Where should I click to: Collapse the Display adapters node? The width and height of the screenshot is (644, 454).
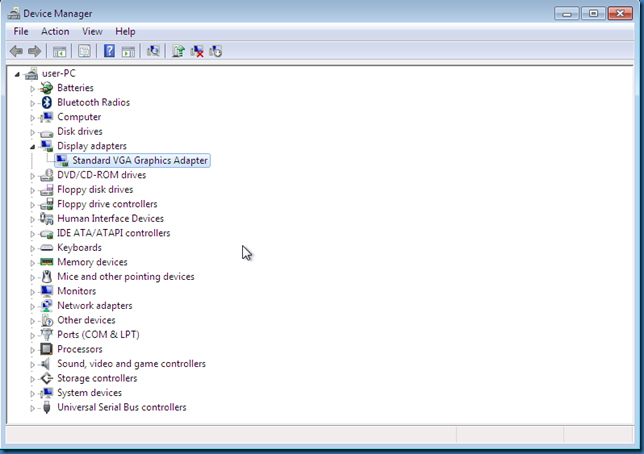click(x=32, y=147)
